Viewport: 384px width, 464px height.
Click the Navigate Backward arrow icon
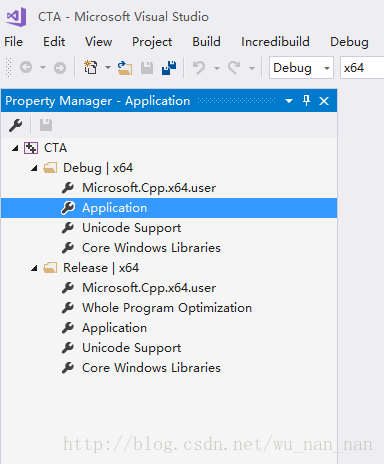click(x=26, y=68)
